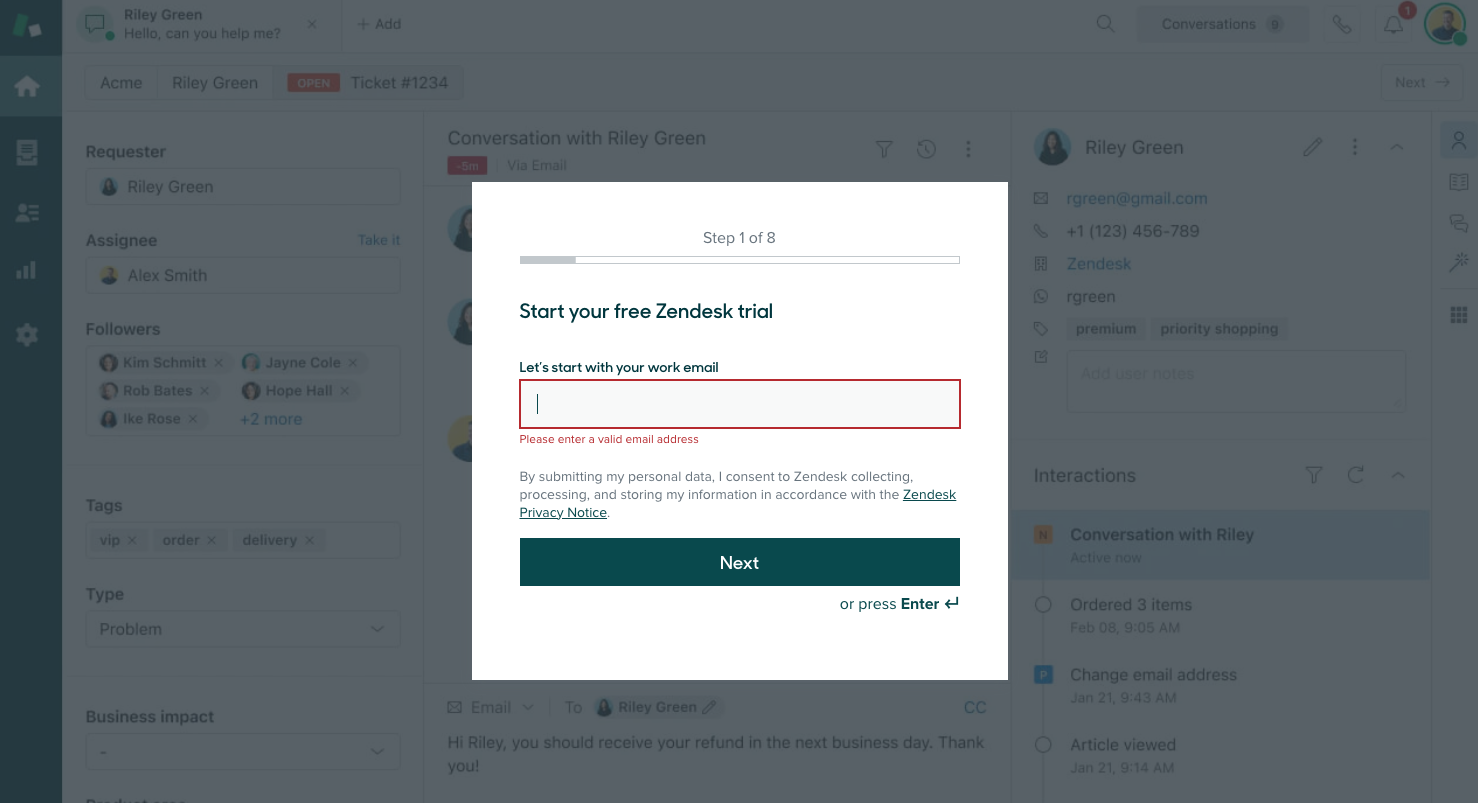
Task: Open Admin settings gear icon
Action: point(27,335)
